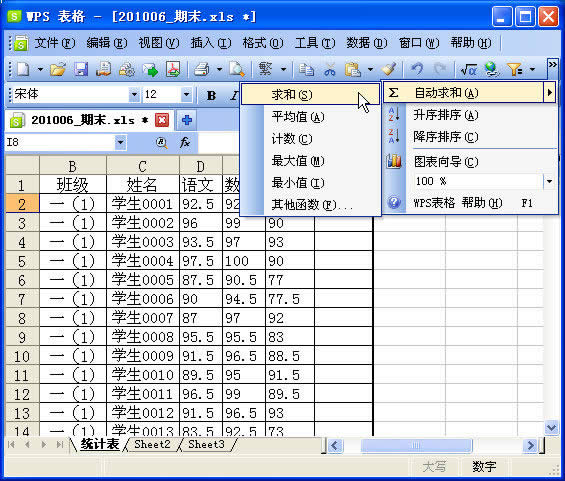This screenshot has width=565, height=481.
Task: Click the Save floppy disk icon
Action: pos(81,69)
